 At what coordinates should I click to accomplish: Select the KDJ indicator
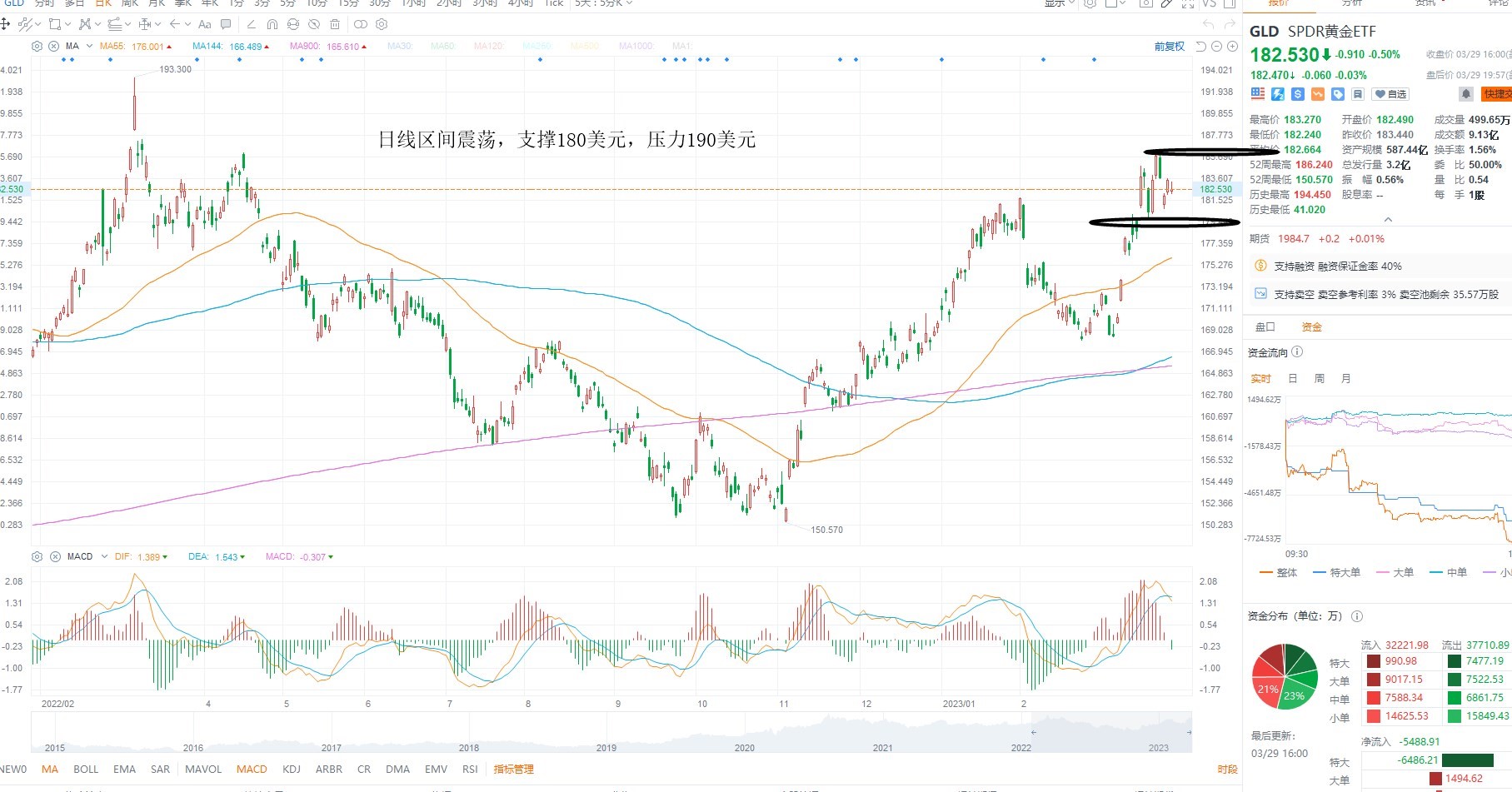[x=292, y=769]
